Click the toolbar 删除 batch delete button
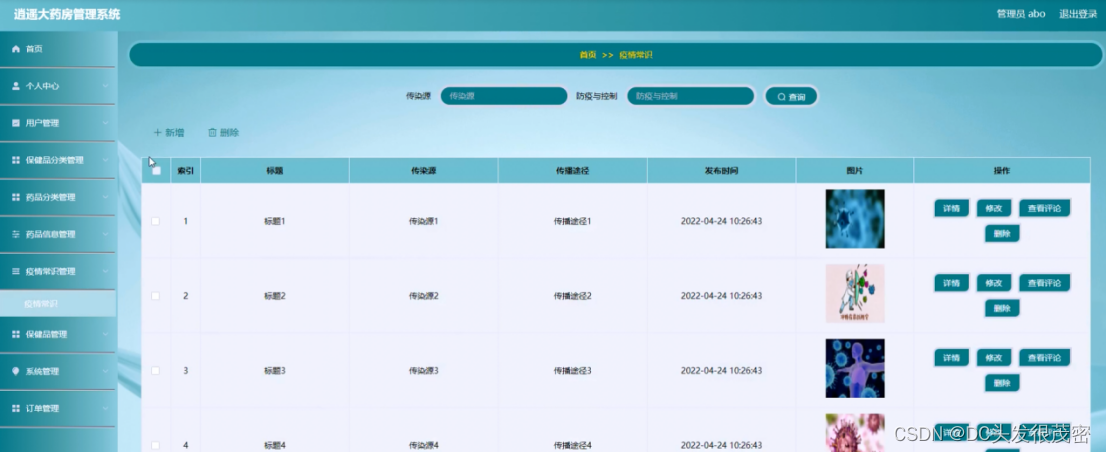Viewport: 1106px width, 453px height. tap(224, 133)
